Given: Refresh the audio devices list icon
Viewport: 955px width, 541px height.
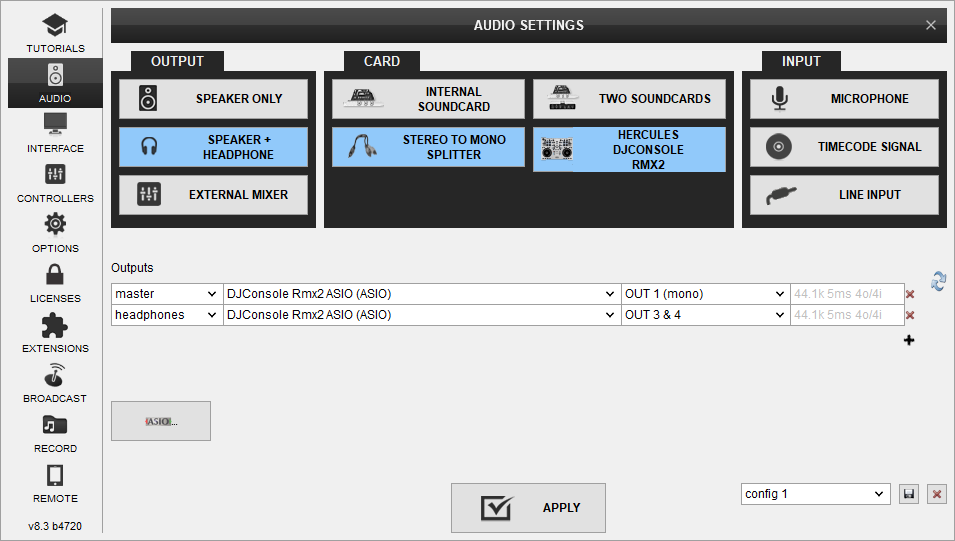Looking at the screenshot, I should click(x=938, y=281).
